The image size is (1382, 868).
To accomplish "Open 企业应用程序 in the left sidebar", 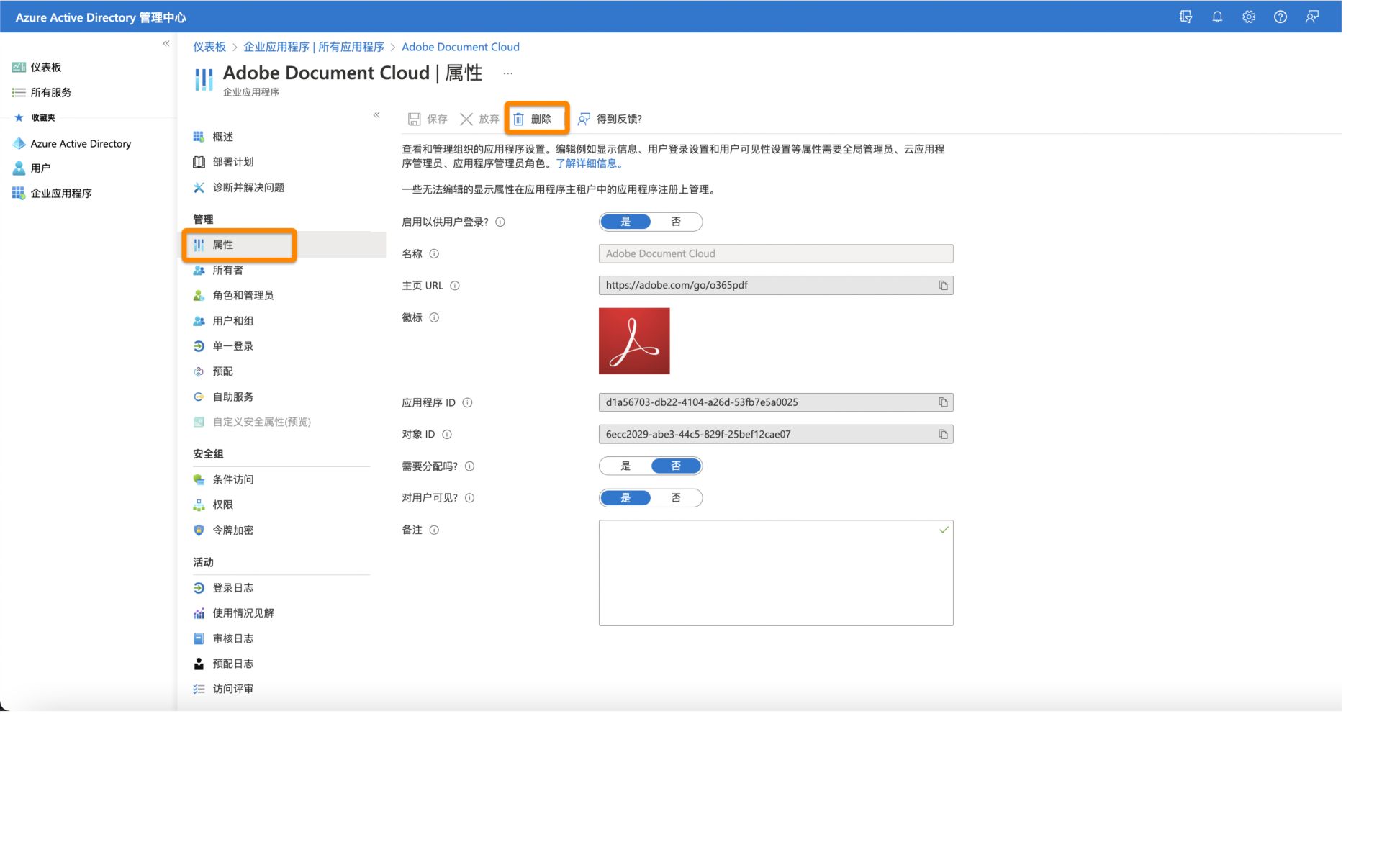I will tap(61, 193).
